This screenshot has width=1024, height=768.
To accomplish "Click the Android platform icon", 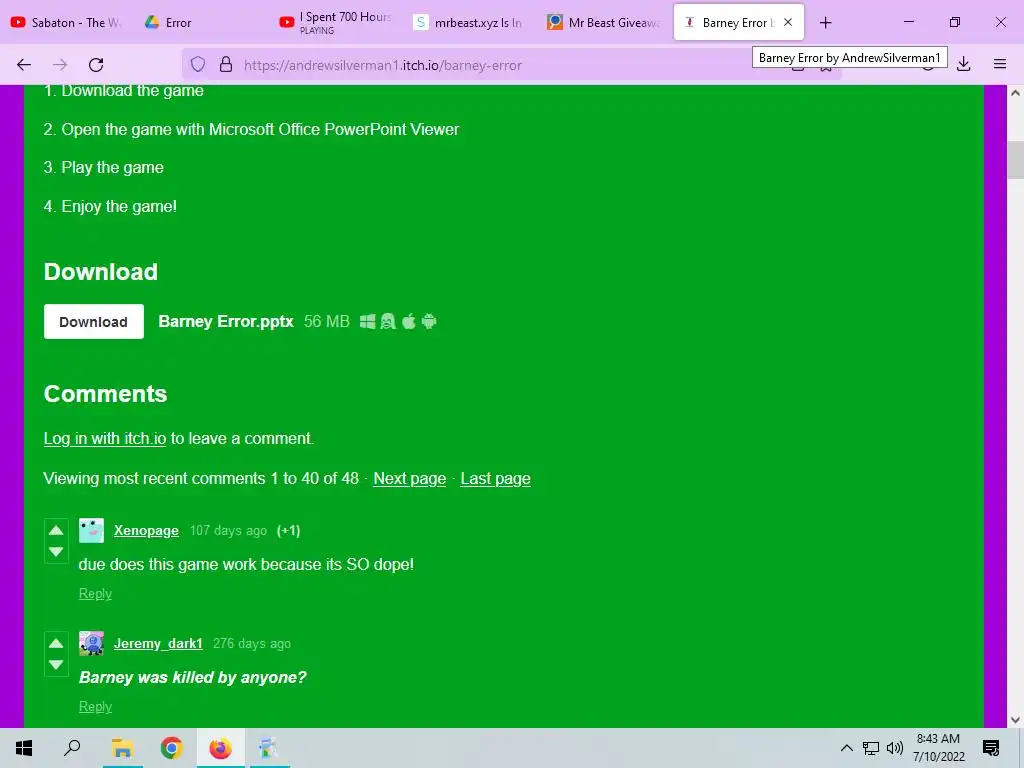I will [429, 321].
